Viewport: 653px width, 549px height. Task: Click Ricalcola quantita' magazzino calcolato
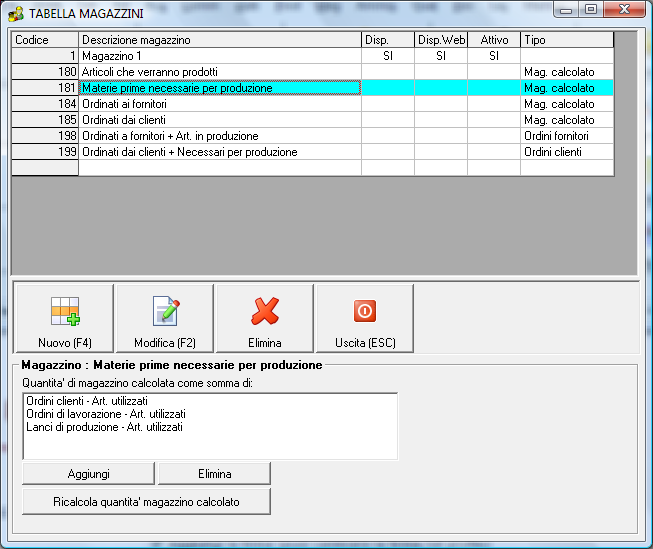(146, 502)
